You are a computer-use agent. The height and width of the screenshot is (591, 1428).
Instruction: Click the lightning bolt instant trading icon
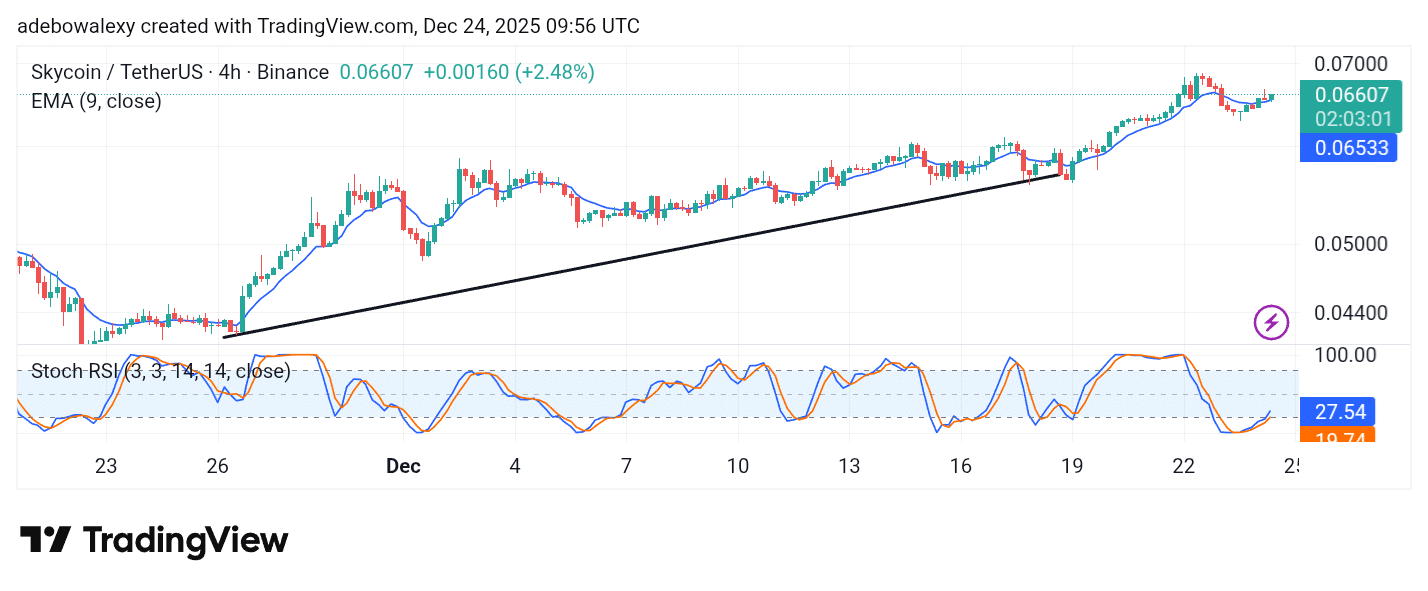(1270, 324)
